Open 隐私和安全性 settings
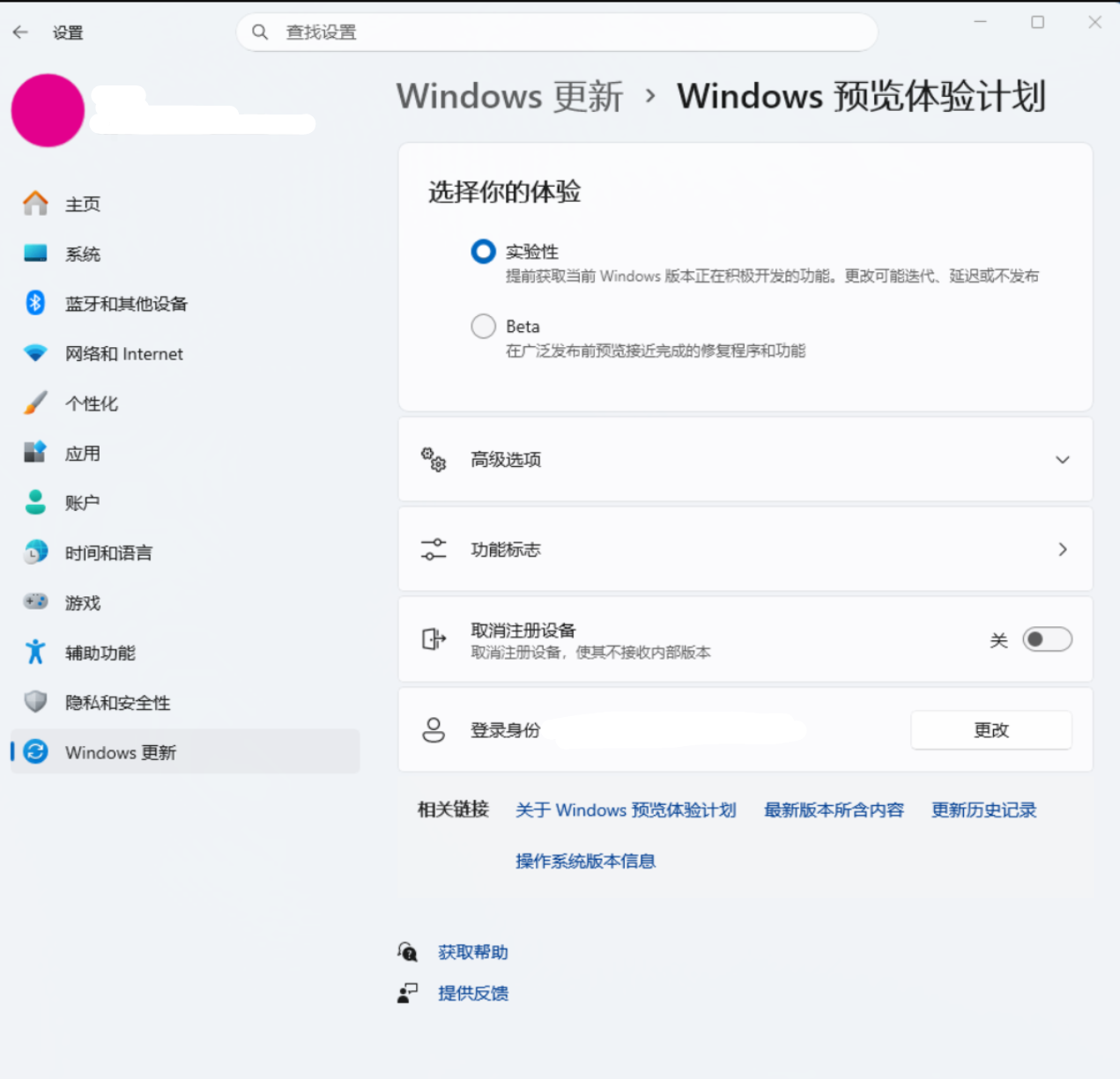 point(185,702)
